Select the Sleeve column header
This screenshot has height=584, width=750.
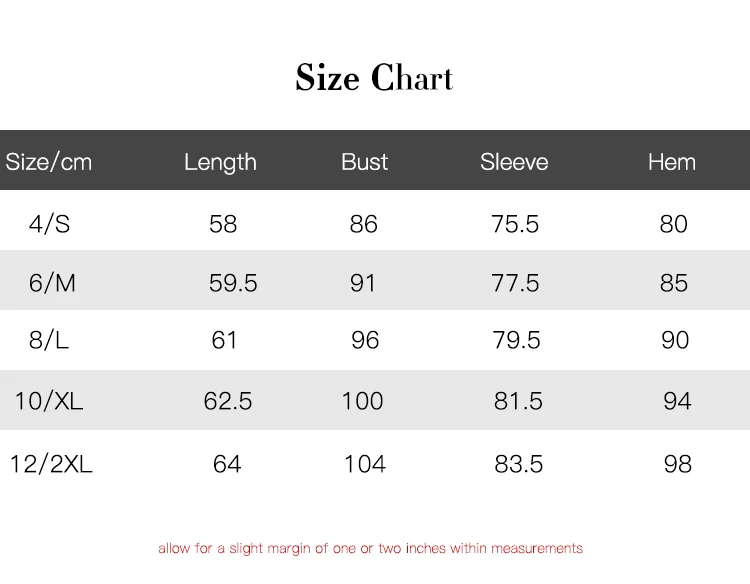point(514,162)
